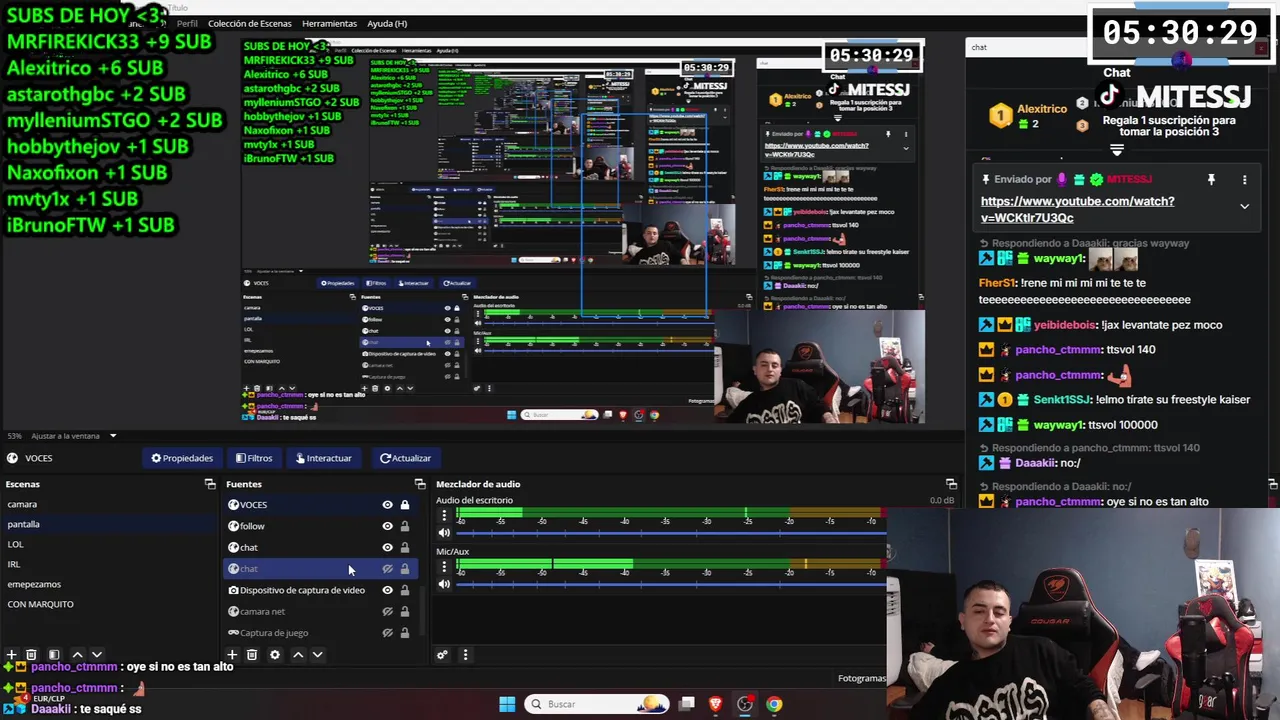
Task: Open audio mixer three-dot menu at bottom
Action: point(465,655)
